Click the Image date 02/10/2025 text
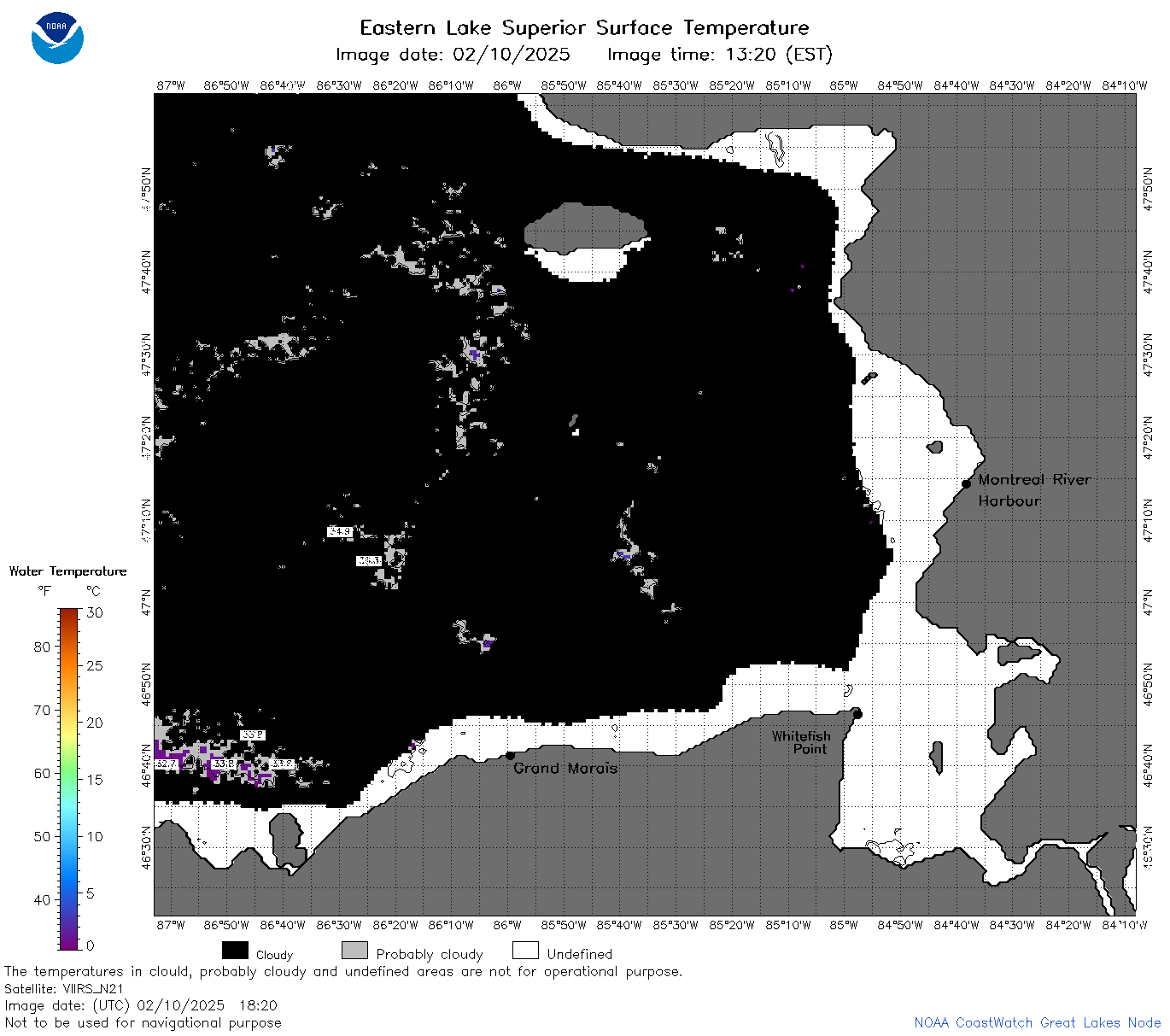This screenshot has height=1036, width=1170. (453, 55)
